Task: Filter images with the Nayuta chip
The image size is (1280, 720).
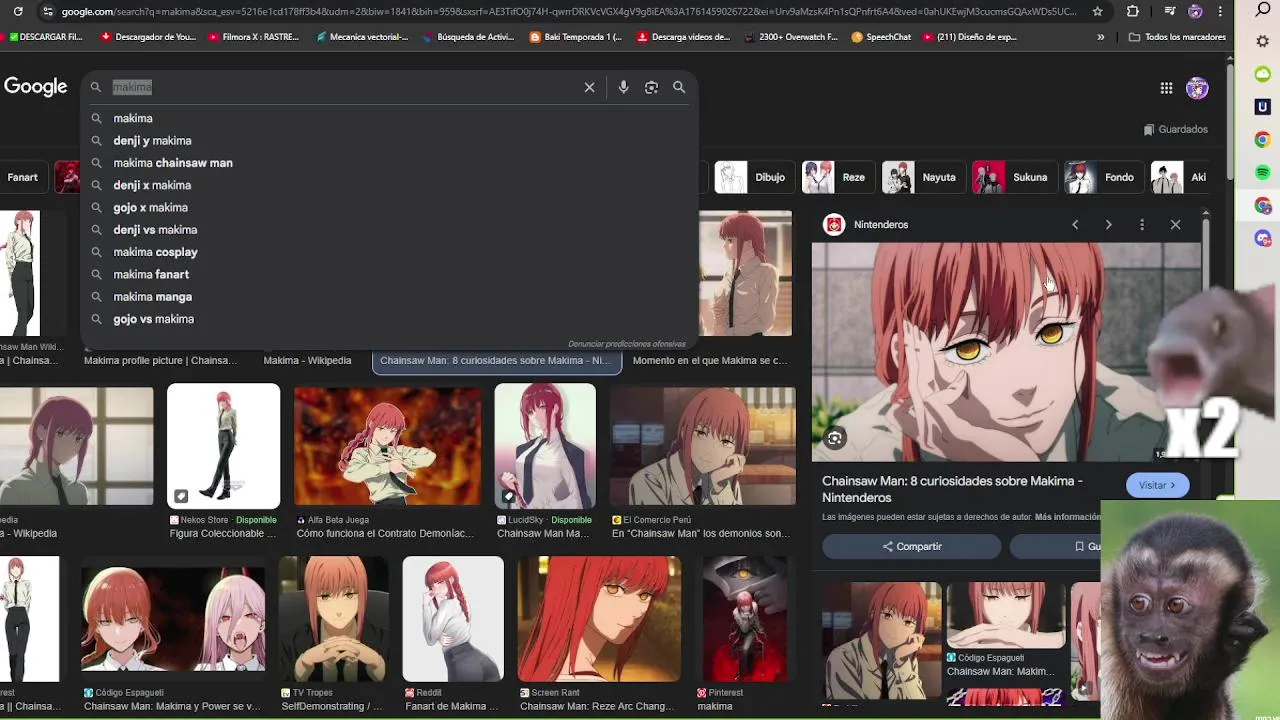Action: (x=922, y=177)
